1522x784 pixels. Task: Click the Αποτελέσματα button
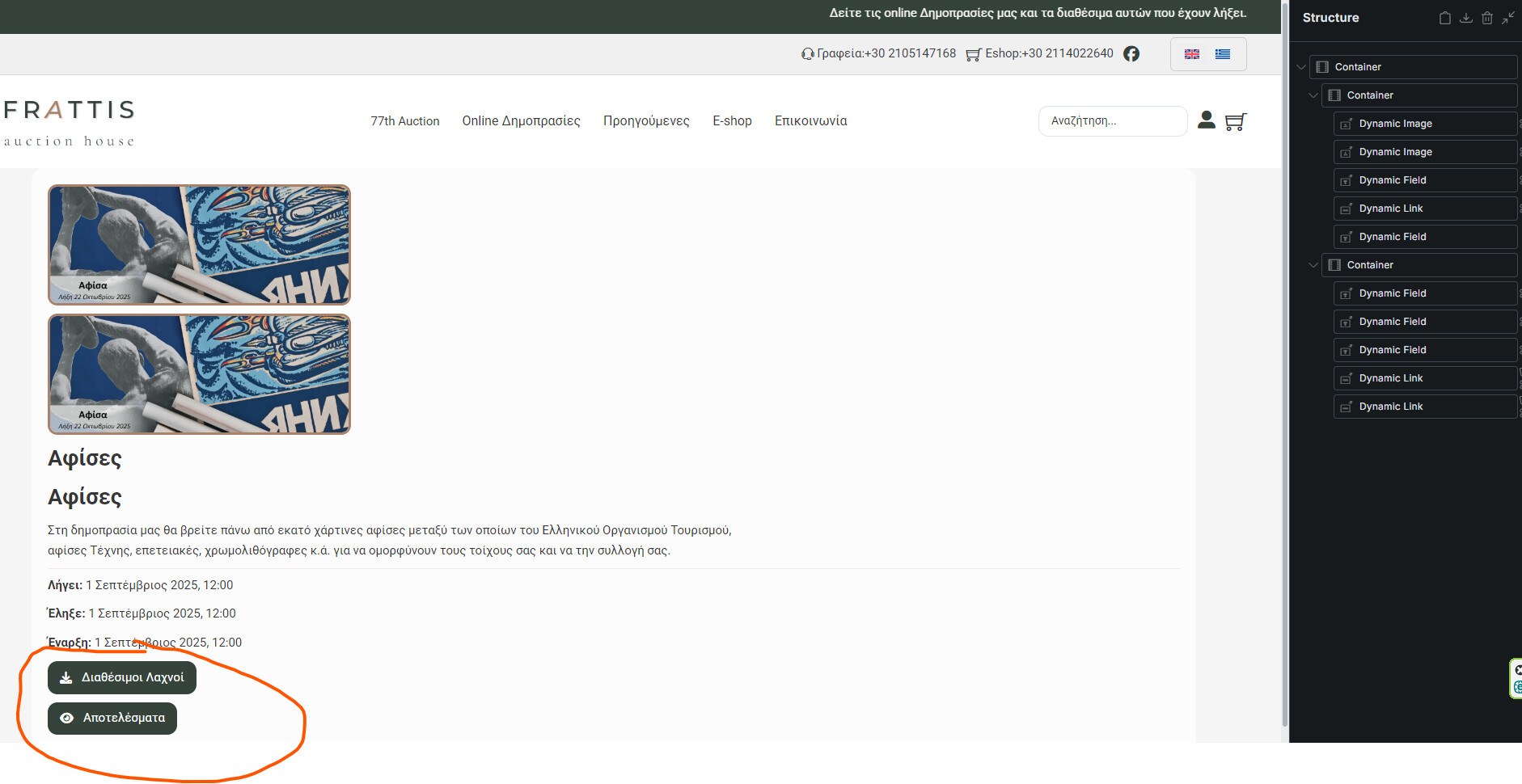point(112,718)
